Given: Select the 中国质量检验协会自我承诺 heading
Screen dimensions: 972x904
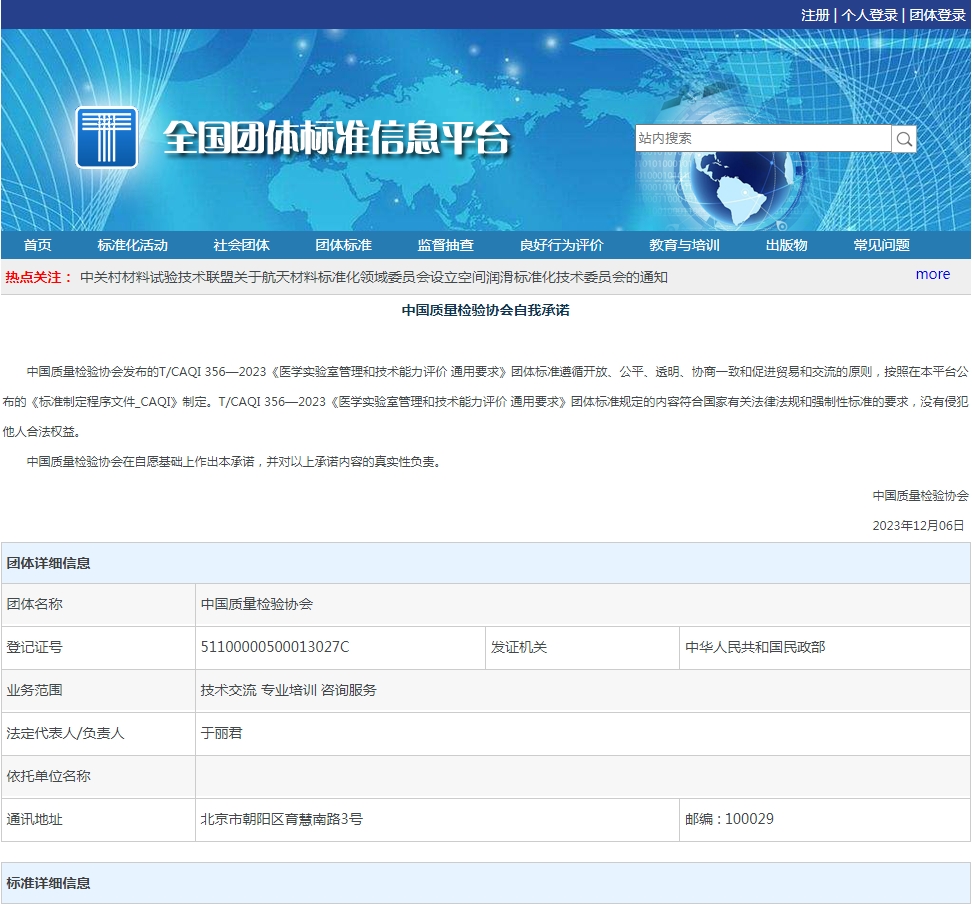Looking at the screenshot, I should pos(485,310).
